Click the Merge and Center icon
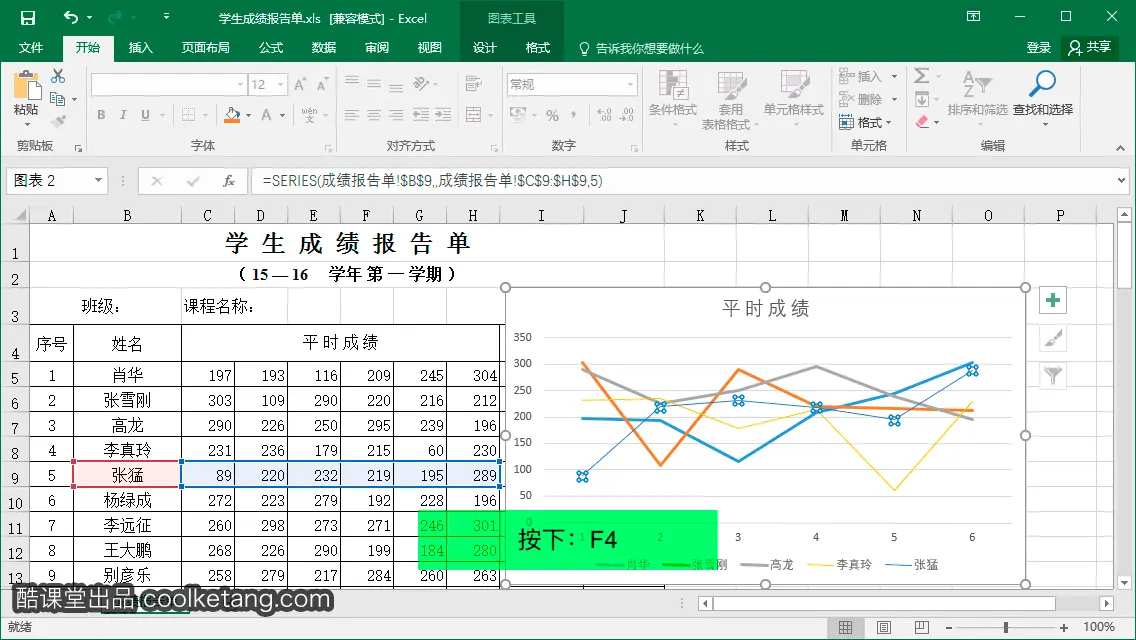The height and width of the screenshot is (640, 1136). (474, 115)
